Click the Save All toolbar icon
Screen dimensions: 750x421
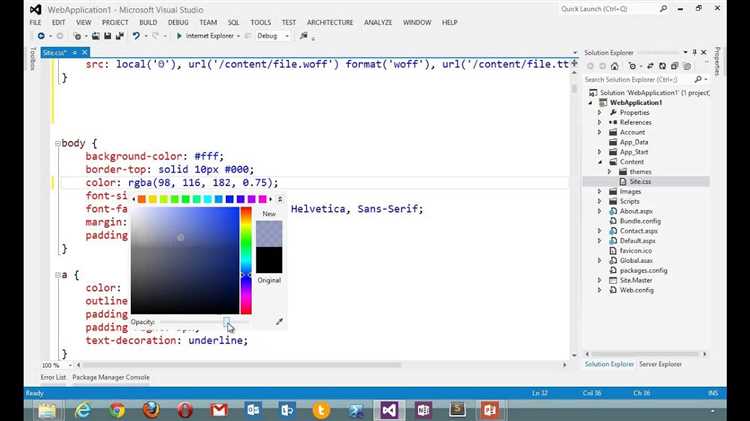coord(120,36)
